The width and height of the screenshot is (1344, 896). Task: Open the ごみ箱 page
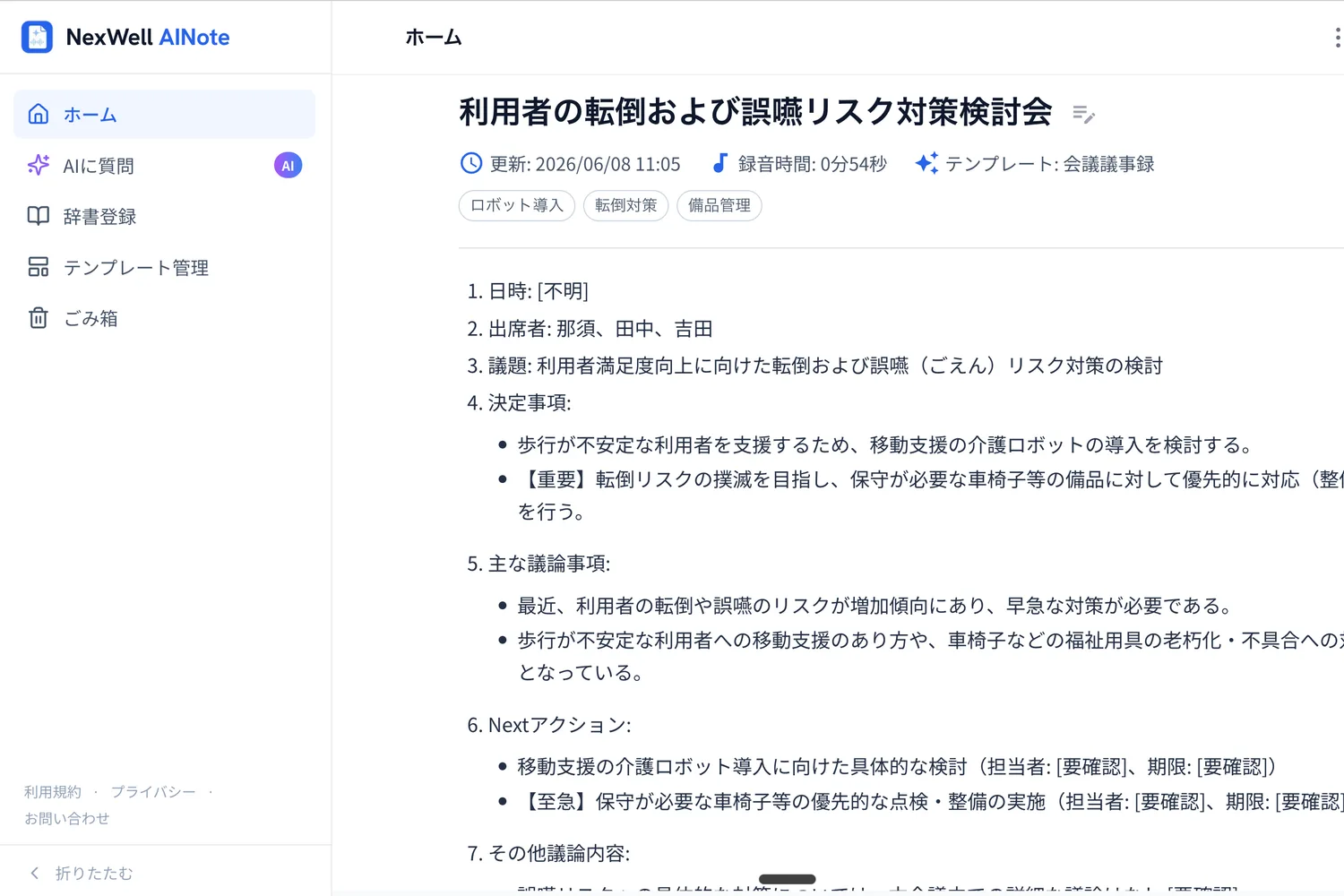pyautogui.click(x=165, y=318)
